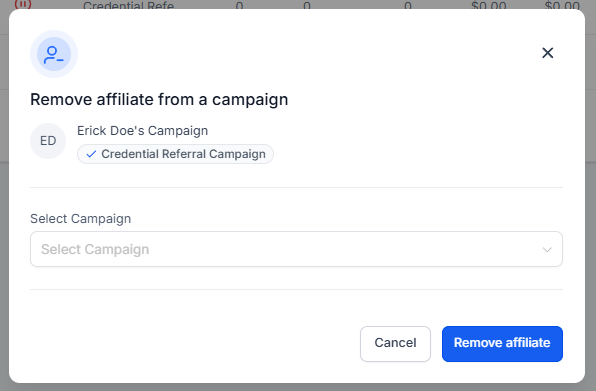The height and width of the screenshot is (391, 596).
Task: Click the Credential Refe row name in background
Action: (x=128, y=5)
